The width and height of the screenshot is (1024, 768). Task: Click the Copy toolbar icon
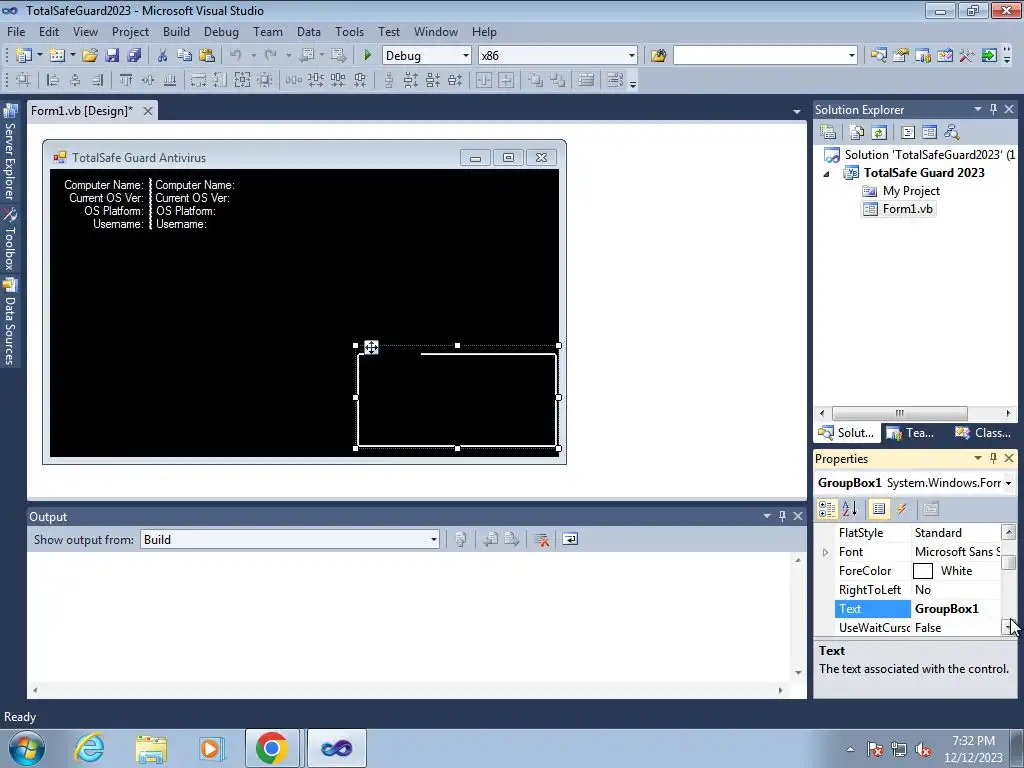(x=185, y=56)
